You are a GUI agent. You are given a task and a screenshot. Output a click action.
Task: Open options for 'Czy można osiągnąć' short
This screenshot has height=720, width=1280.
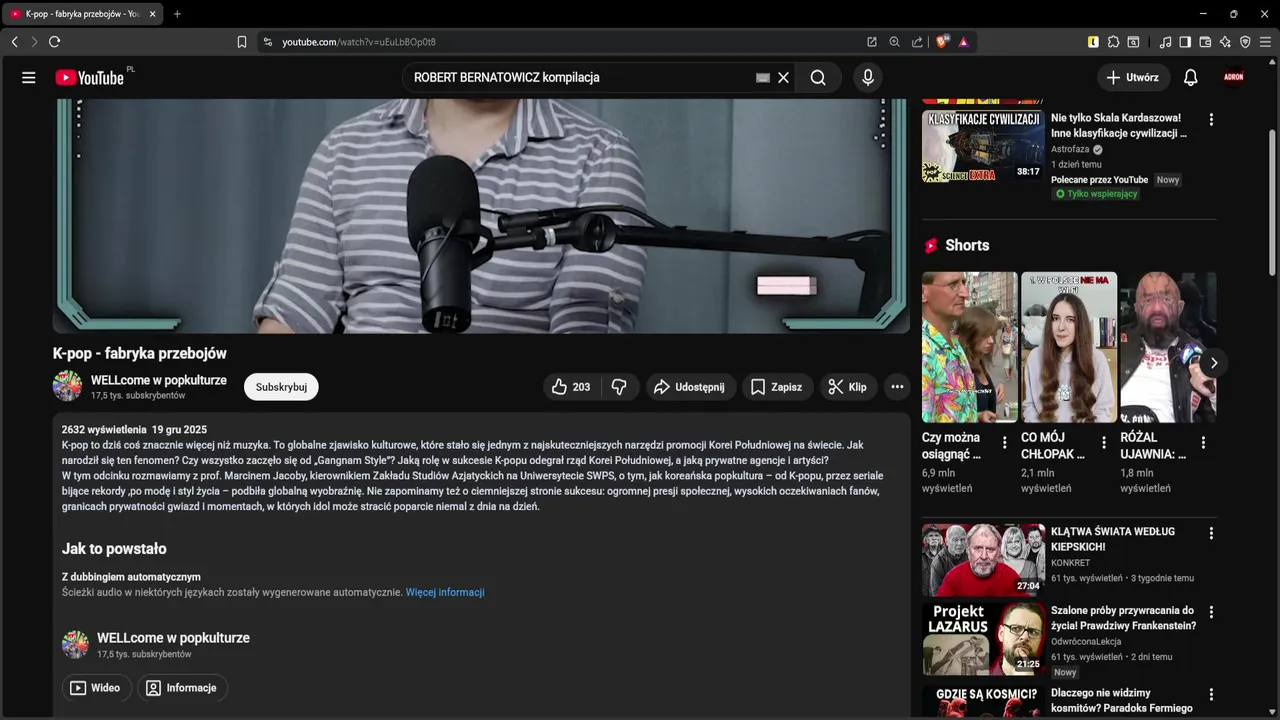(x=1005, y=442)
